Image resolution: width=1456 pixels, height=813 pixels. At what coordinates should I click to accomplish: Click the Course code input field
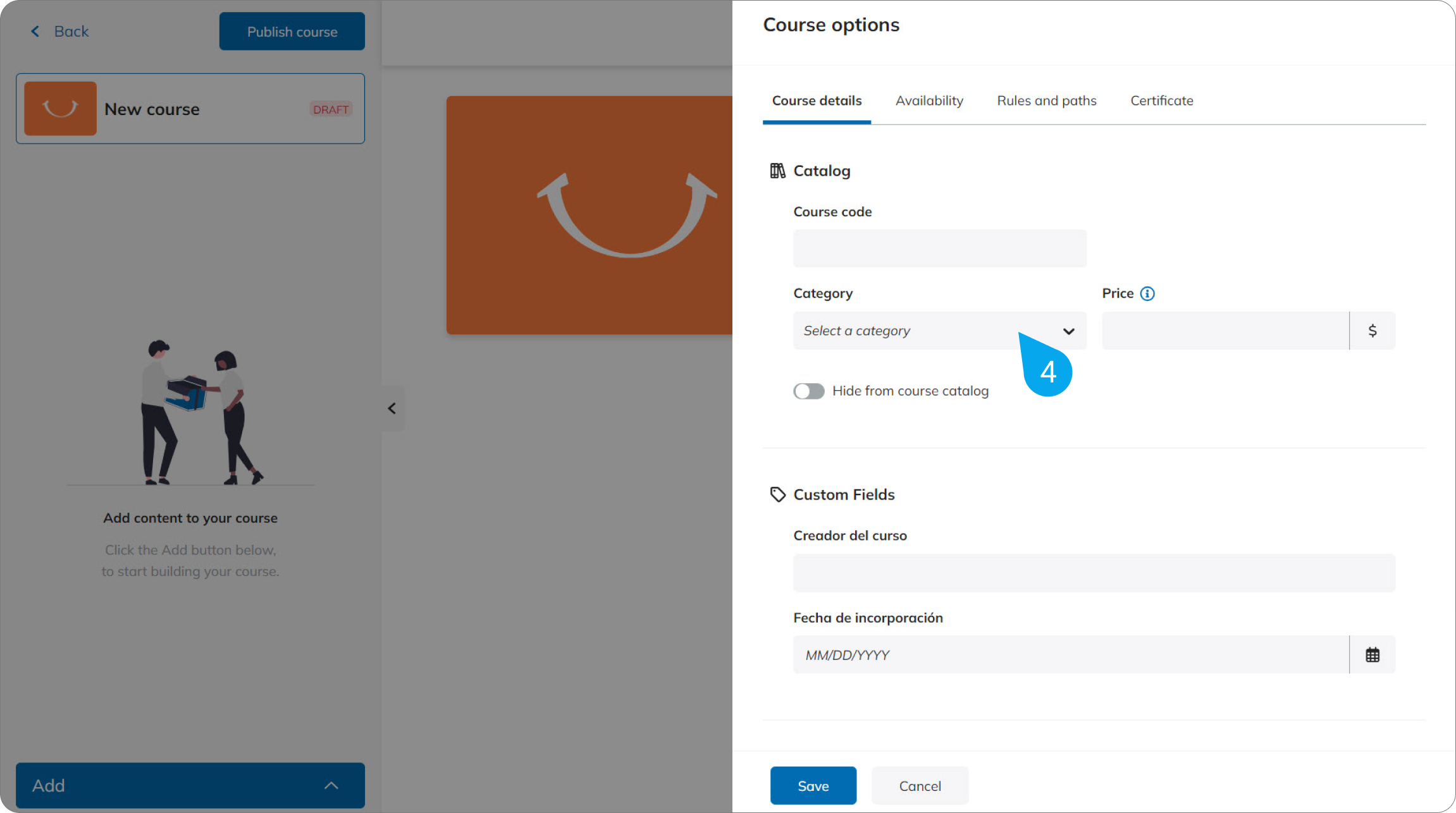[939, 248]
